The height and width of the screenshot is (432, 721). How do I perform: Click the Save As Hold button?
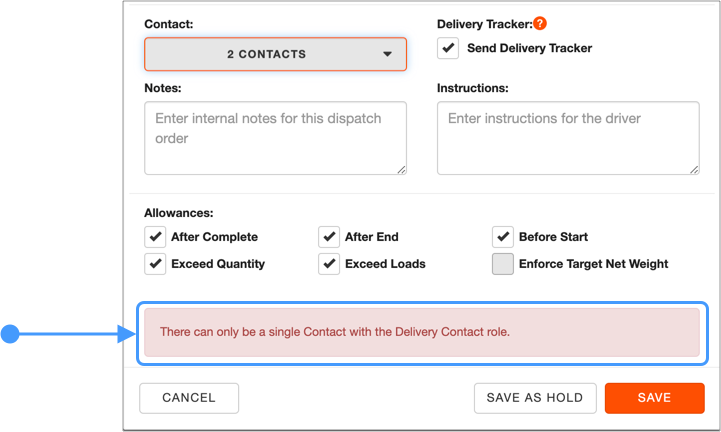pos(535,398)
